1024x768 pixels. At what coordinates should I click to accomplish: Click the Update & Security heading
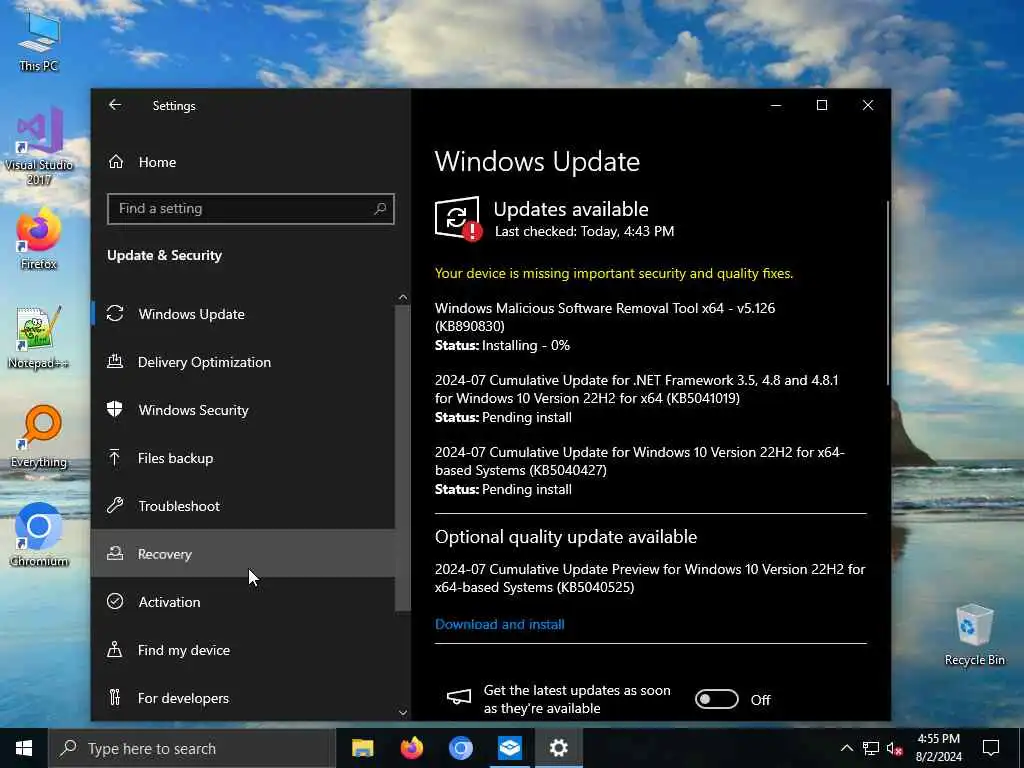pos(165,255)
